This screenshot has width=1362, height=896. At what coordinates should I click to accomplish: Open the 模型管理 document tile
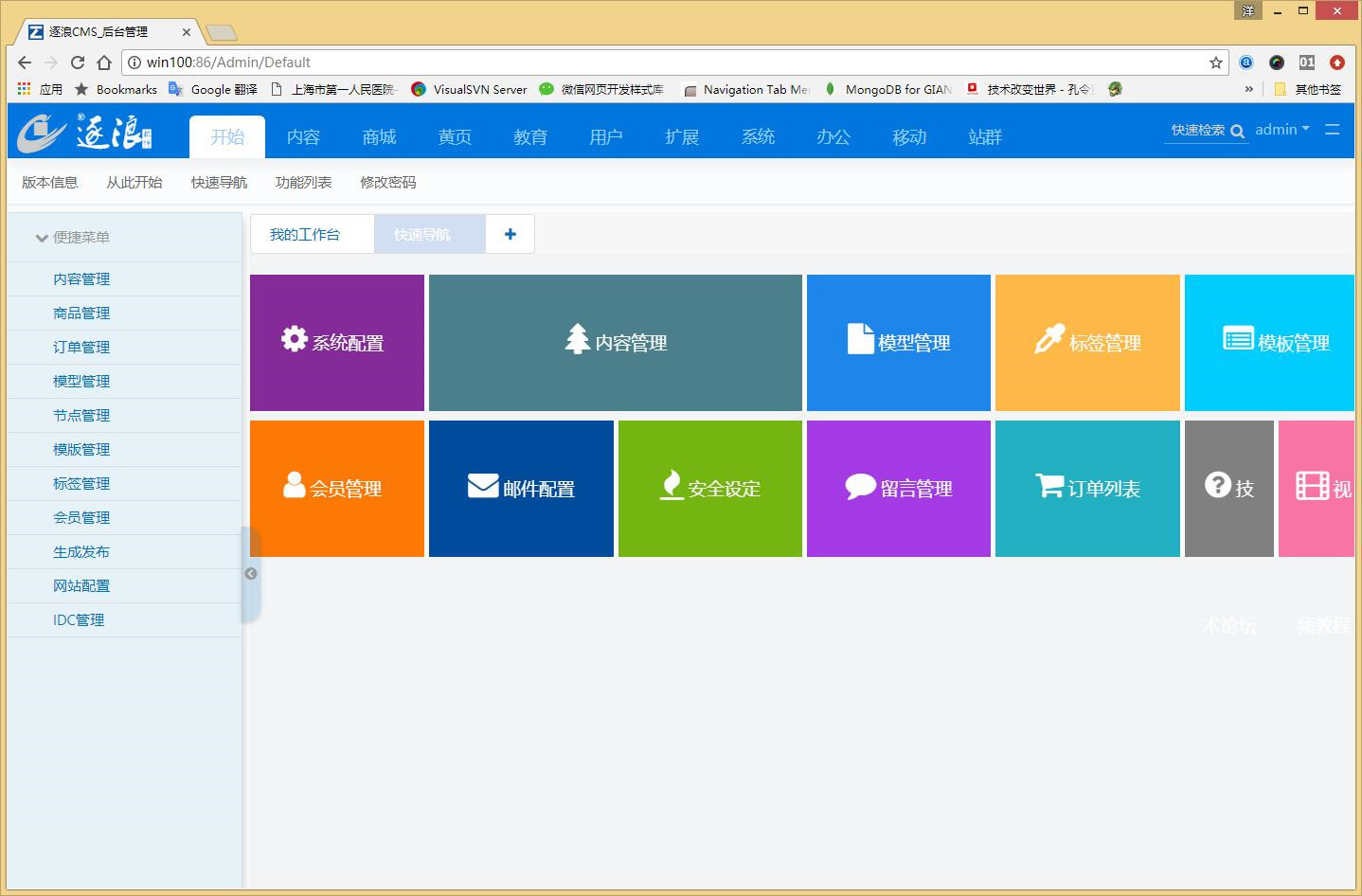pyautogui.click(x=899, y=343)
